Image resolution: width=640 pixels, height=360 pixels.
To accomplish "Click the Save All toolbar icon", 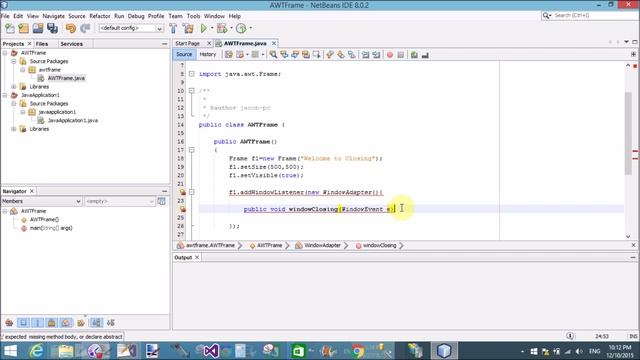I will (52, 28).
